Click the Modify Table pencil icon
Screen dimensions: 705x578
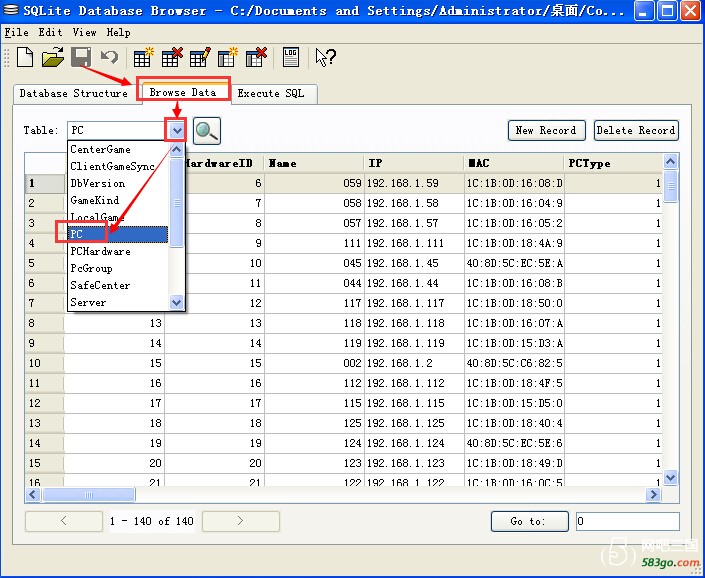click(x=200, y=57)
